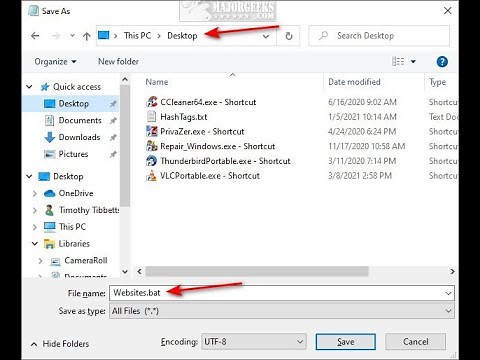Expand the Timothy Tibbetts user folder

coord(35,210)
